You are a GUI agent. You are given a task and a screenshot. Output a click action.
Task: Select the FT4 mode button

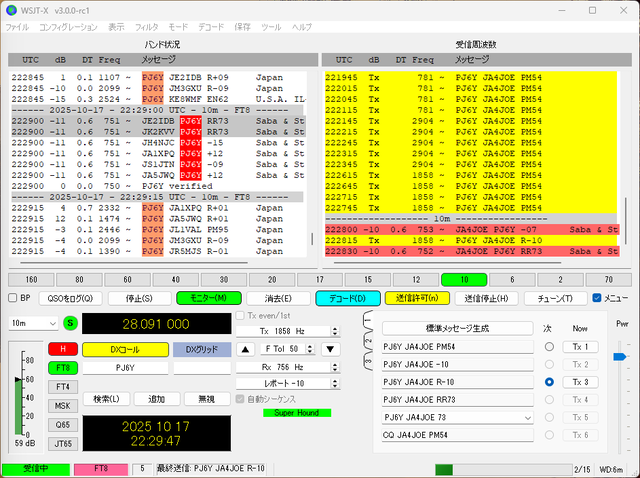pos(63,387)
